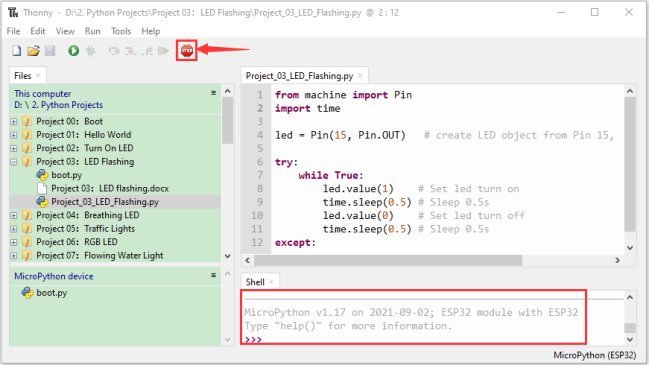Image resolution: width=649 pixels, height=366 pixels.
Task: Expand Project 04: Breathing LED folder
Action: [14, 215]
